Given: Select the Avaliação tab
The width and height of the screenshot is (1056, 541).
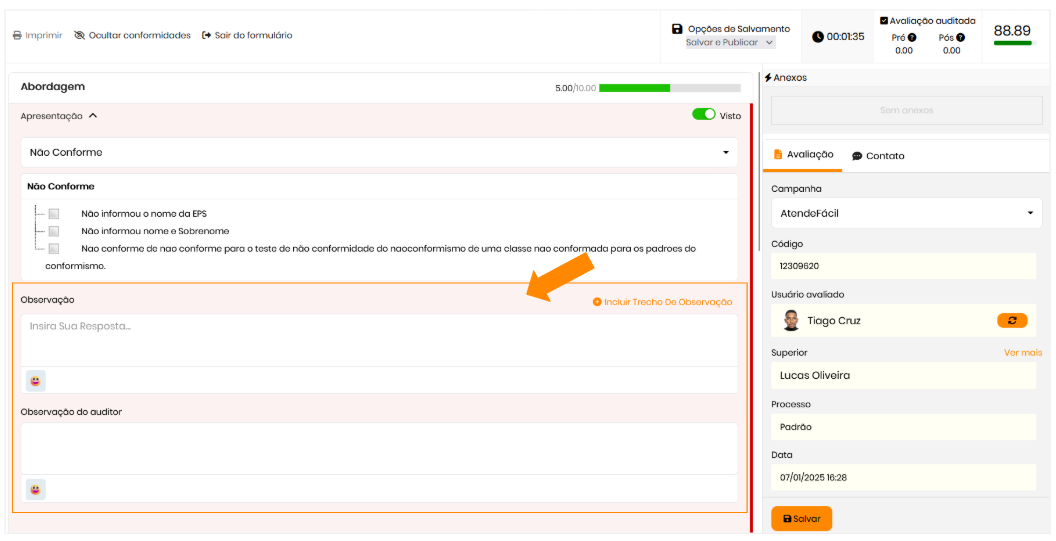Looking at the screenshot, I should coord(803,155).
